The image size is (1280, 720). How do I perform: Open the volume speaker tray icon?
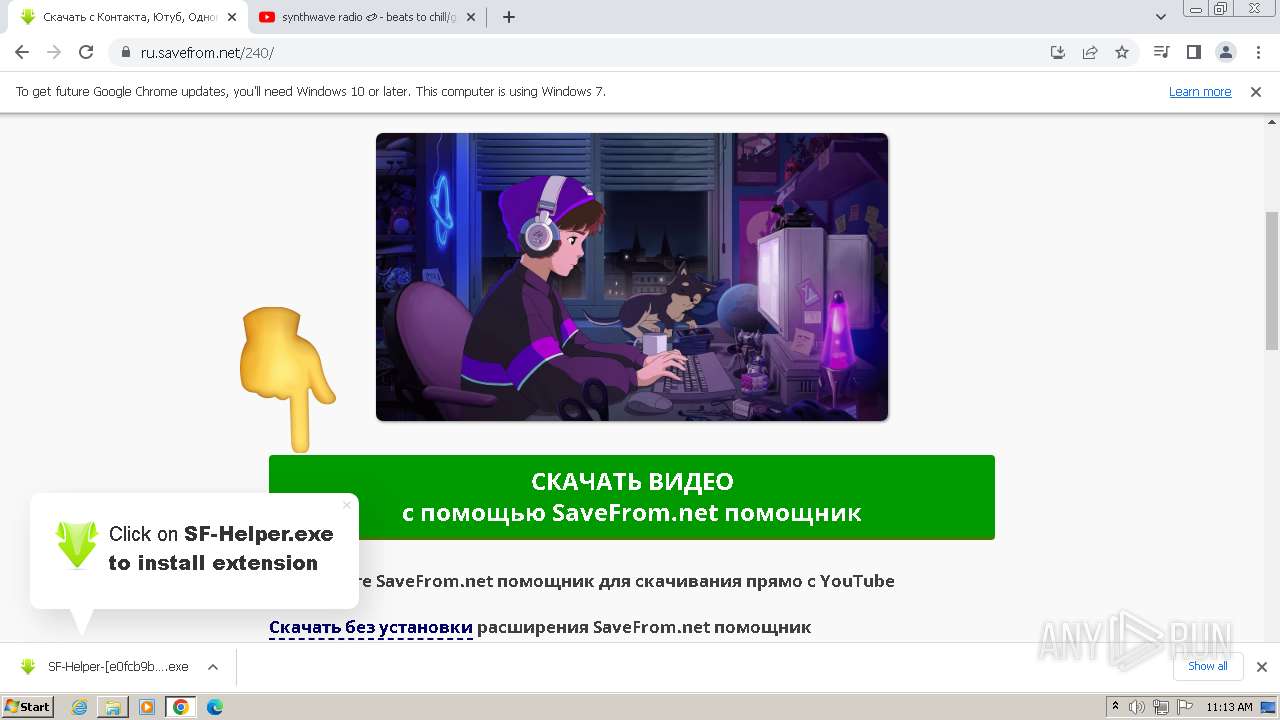(1137, 707)
